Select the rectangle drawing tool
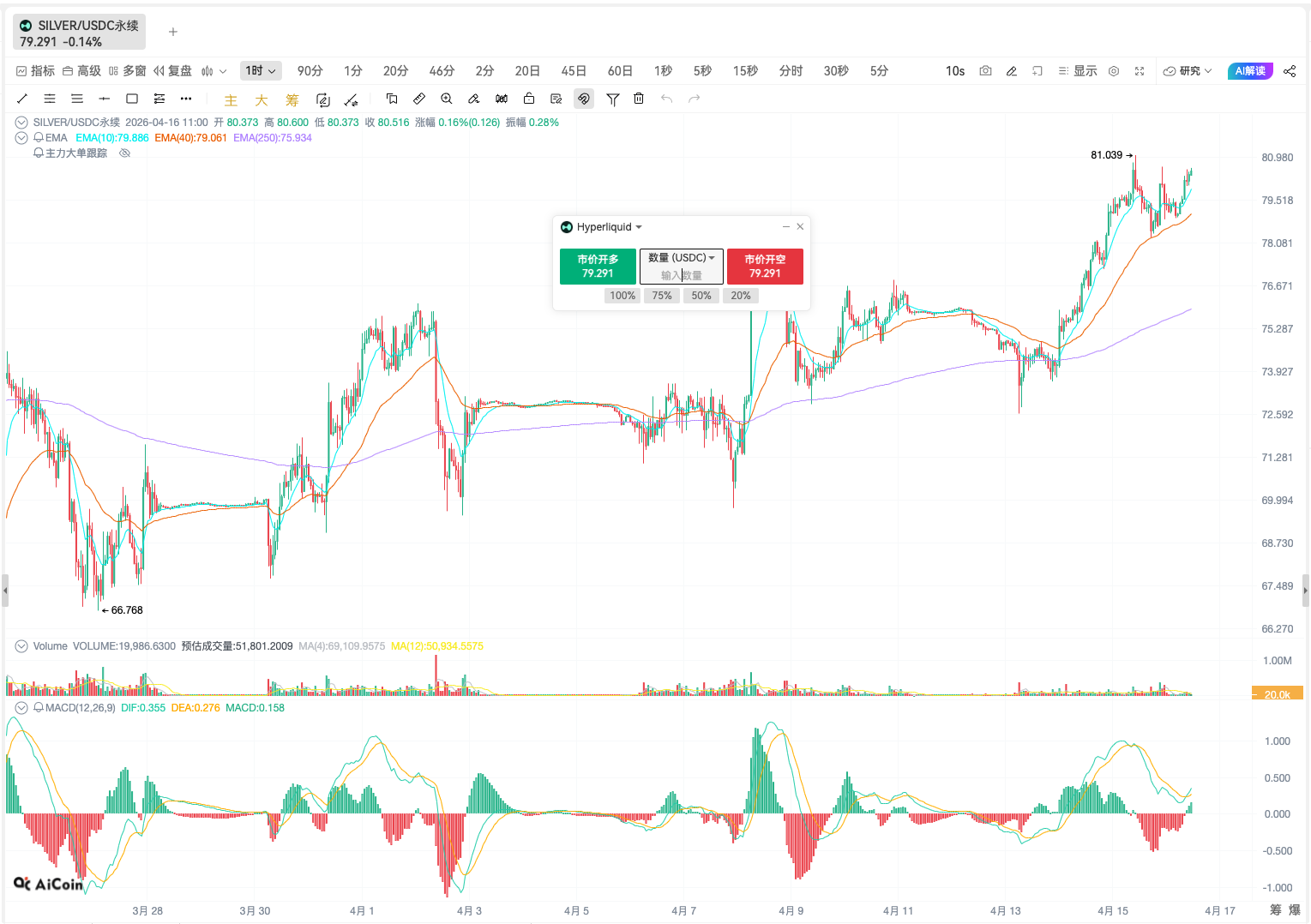Image resolution: width=1311 pixels, height=924 pixels. click(x=132, y=99)
